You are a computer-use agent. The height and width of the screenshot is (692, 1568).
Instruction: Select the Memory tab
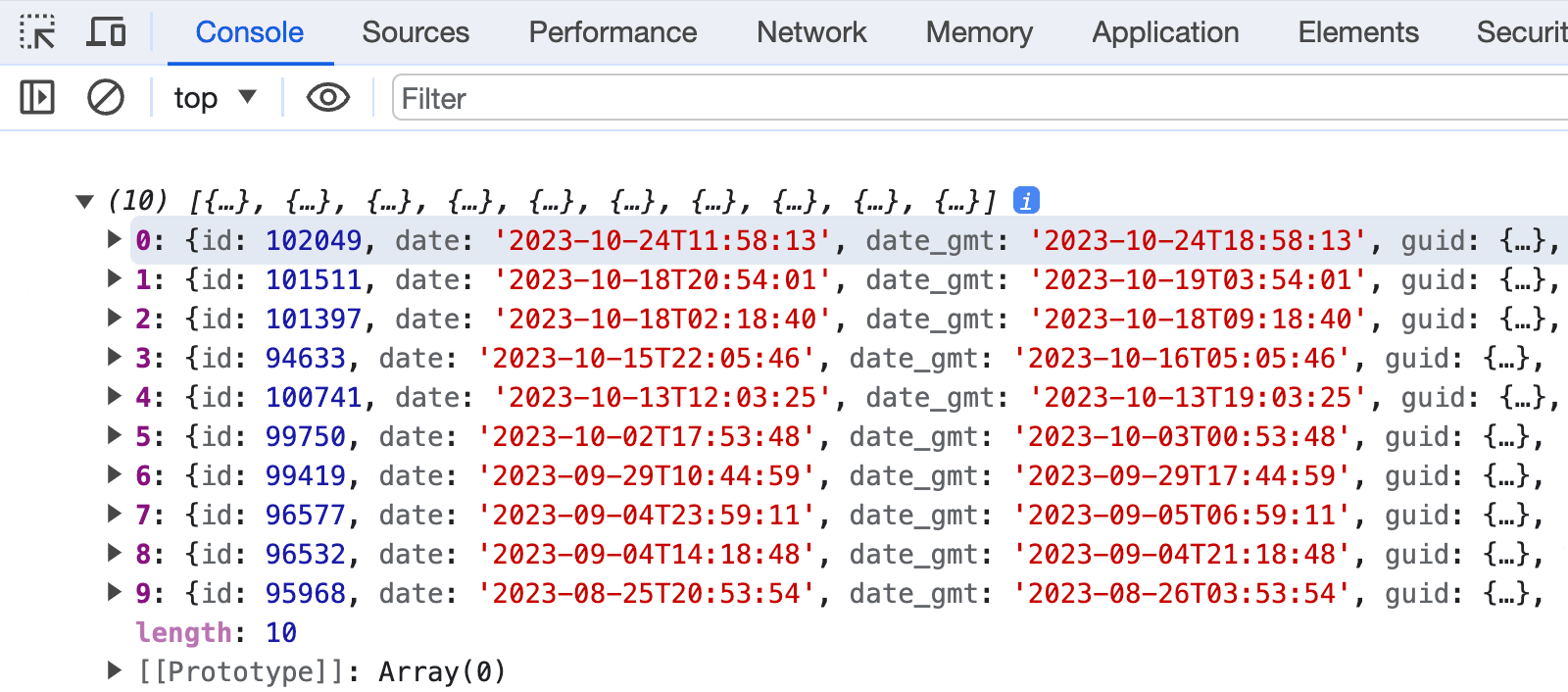click(x=979, y=32)
